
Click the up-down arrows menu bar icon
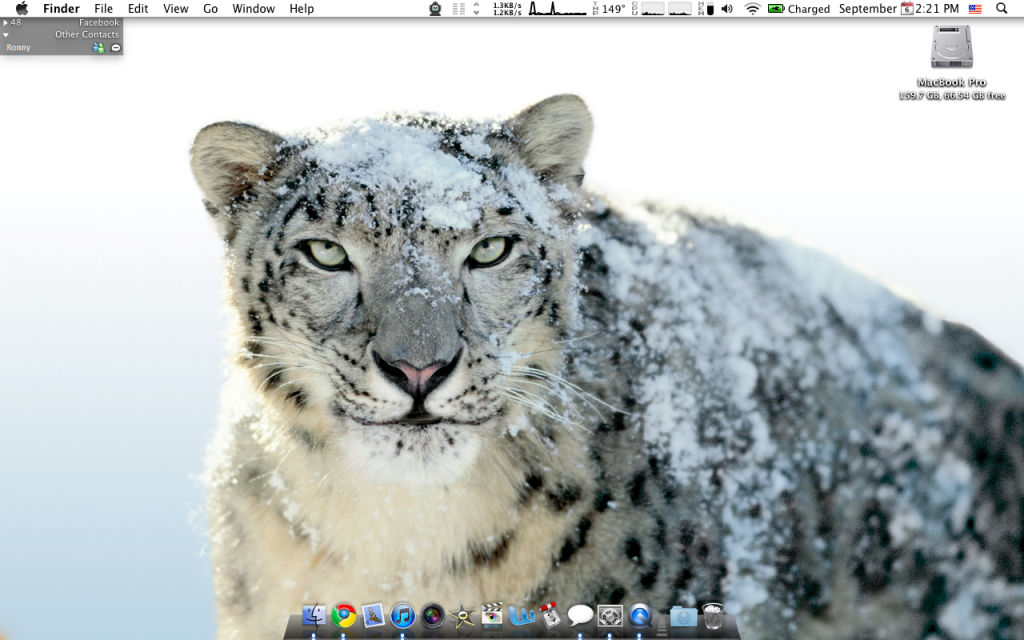pos(476,8)
